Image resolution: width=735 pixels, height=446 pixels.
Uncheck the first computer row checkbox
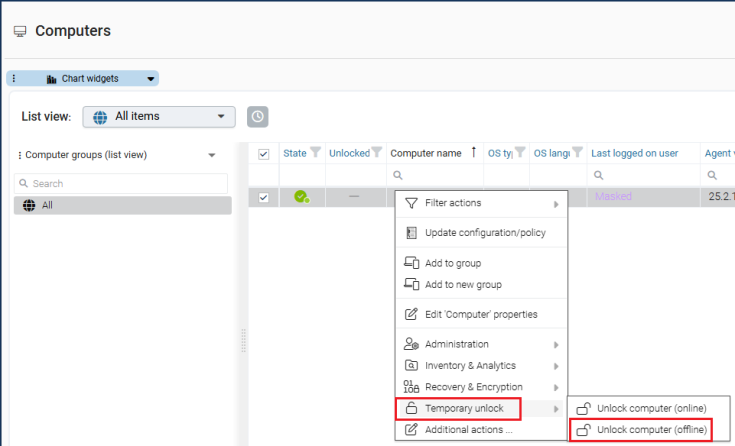pyautogui.click(x=264, y=197)
